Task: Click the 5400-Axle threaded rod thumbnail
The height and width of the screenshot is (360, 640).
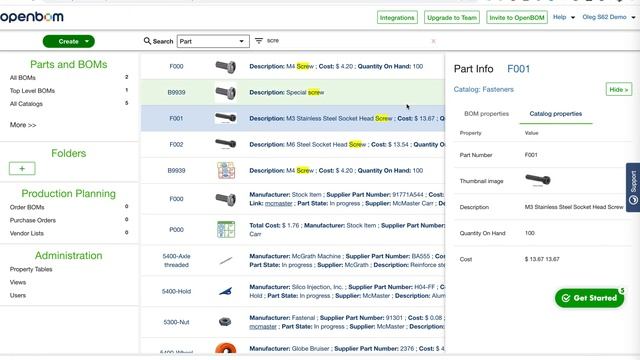Action: click(226, 260)
